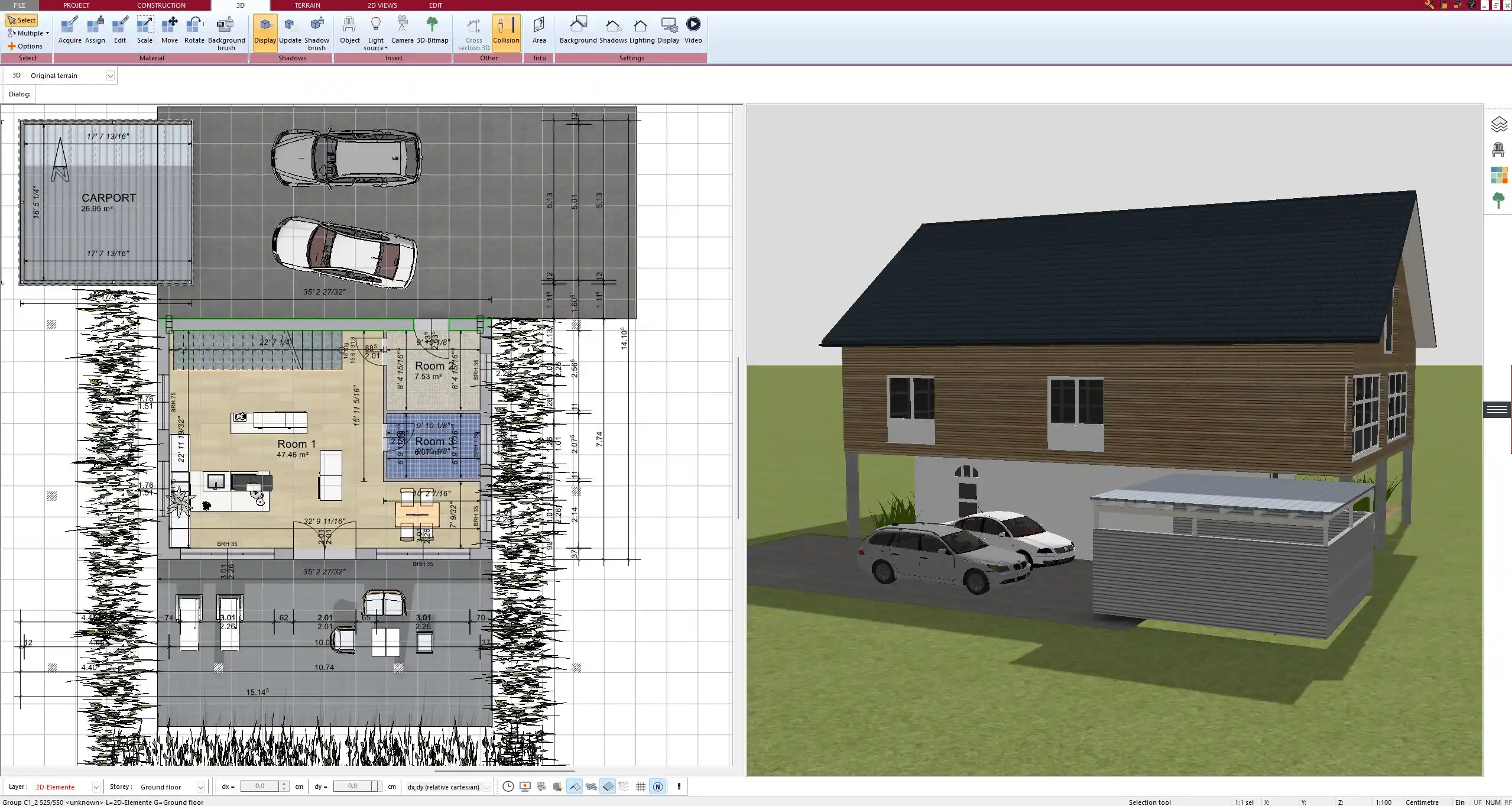
Task: Insert a 3D Object
Action: coord(349,31)
